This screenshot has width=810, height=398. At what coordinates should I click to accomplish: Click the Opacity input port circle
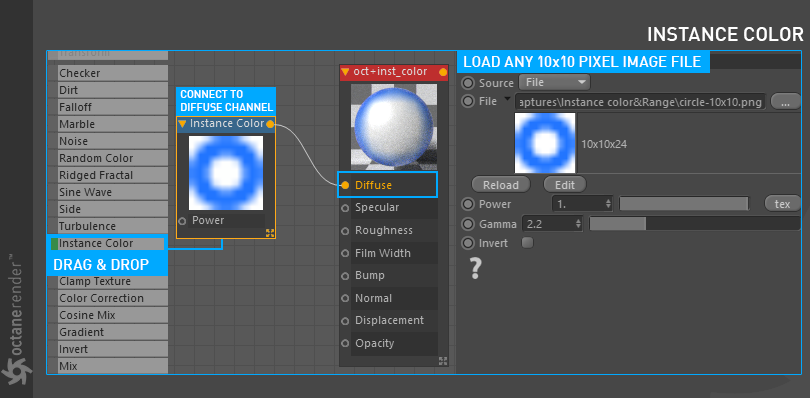pos(345,343)
